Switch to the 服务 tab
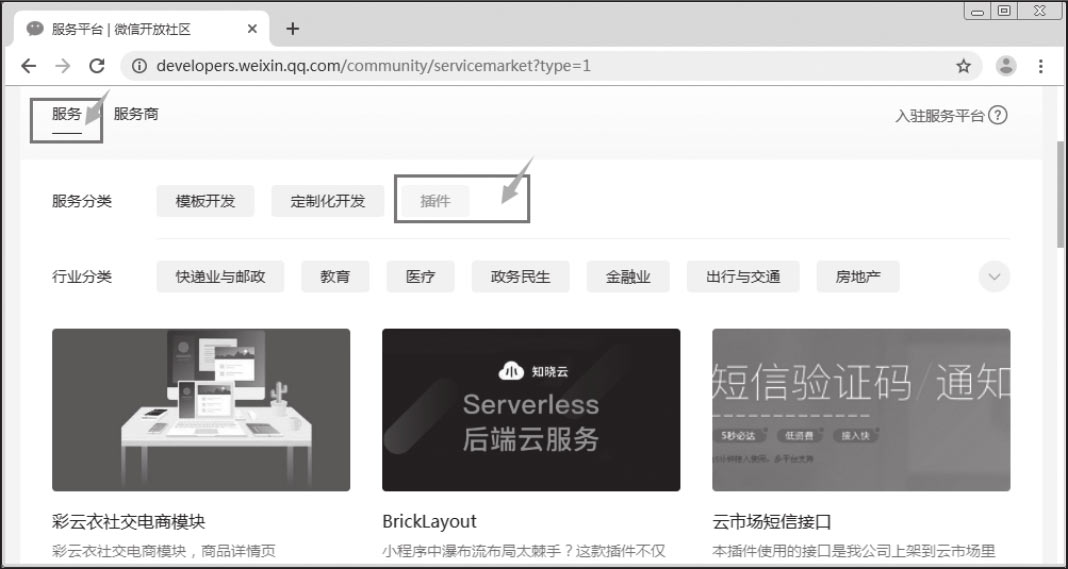This screenshot has width=1068, height=569. click(67, 114)
